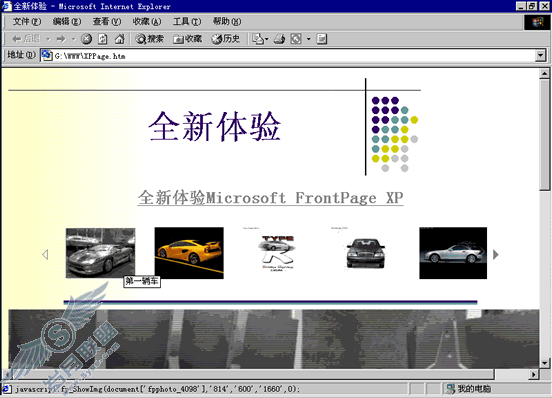Open the History (历史) toolbar button
Viewport: 552px width, 398px height.
[226, 39]
